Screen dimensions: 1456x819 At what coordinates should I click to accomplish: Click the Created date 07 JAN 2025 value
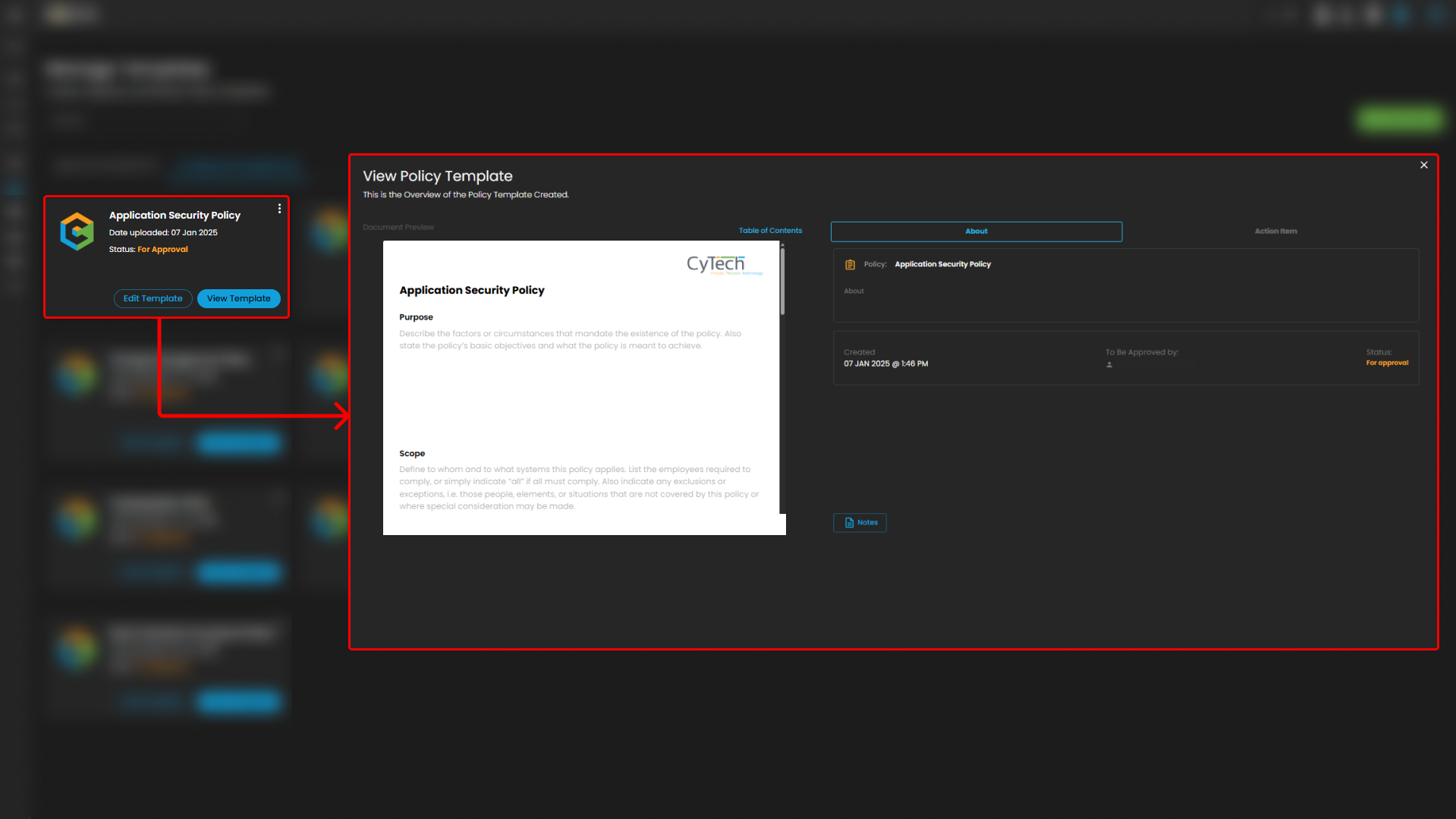pos(885,364)
